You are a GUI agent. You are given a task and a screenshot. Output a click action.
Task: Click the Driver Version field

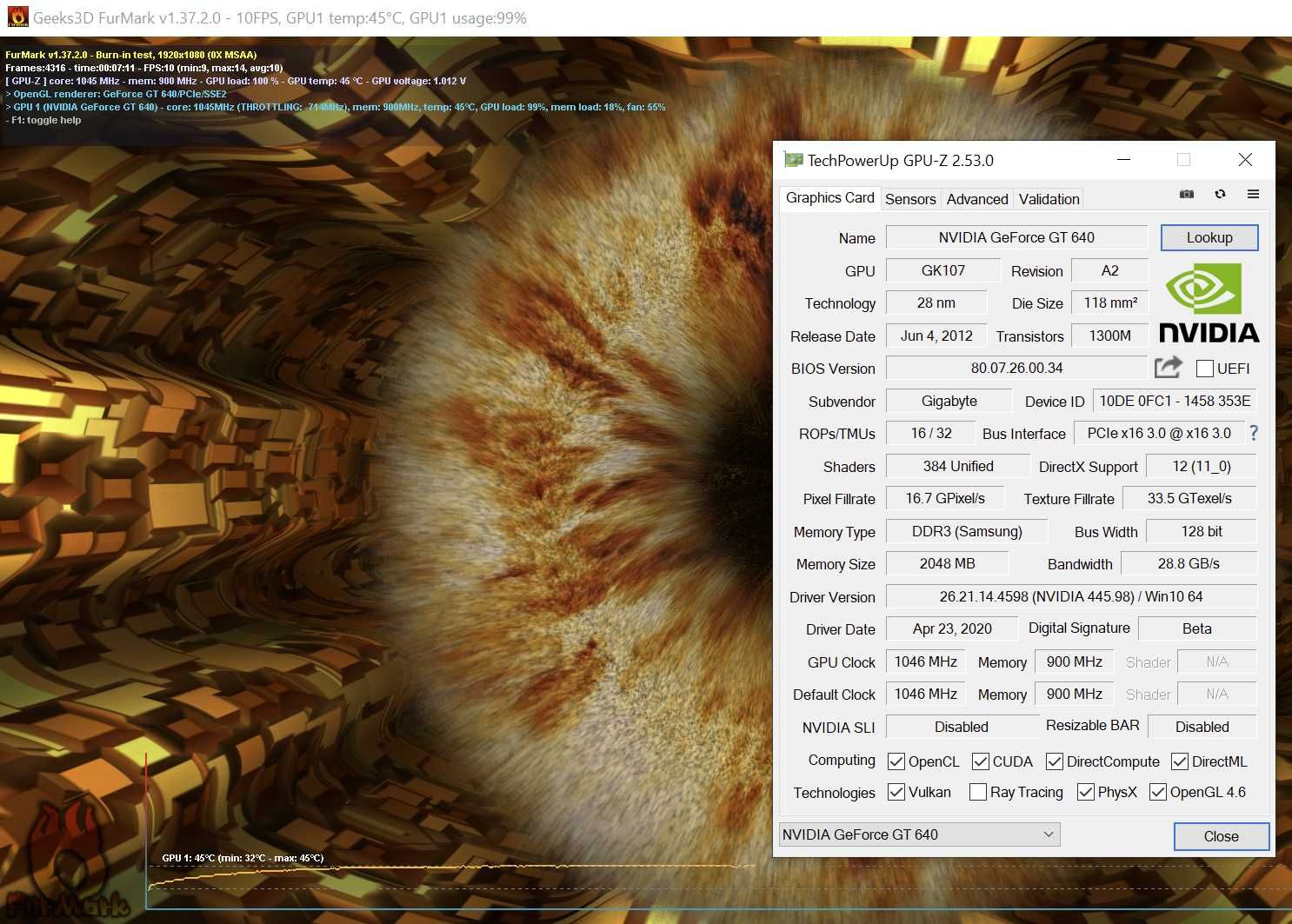1071,596
